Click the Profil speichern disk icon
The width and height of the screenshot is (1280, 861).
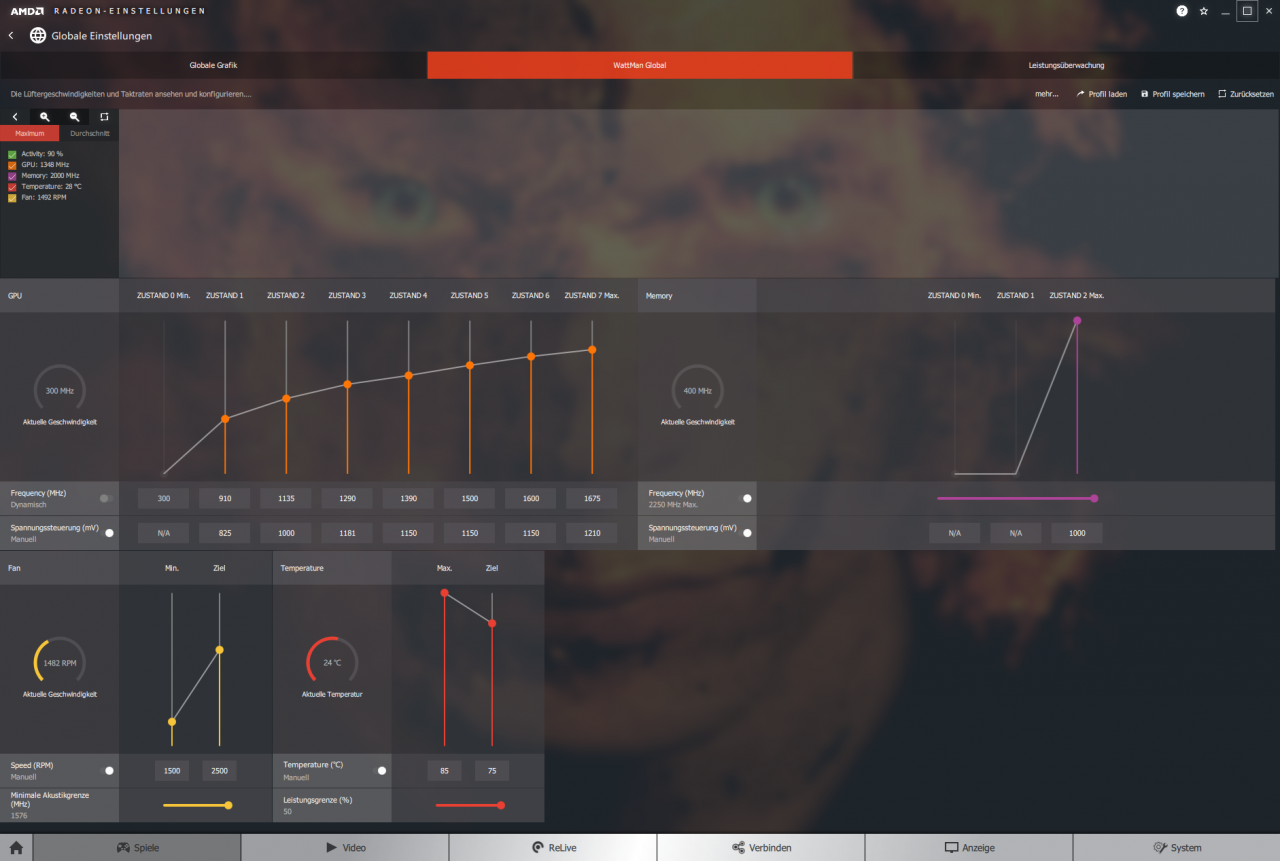[1144, 94]
